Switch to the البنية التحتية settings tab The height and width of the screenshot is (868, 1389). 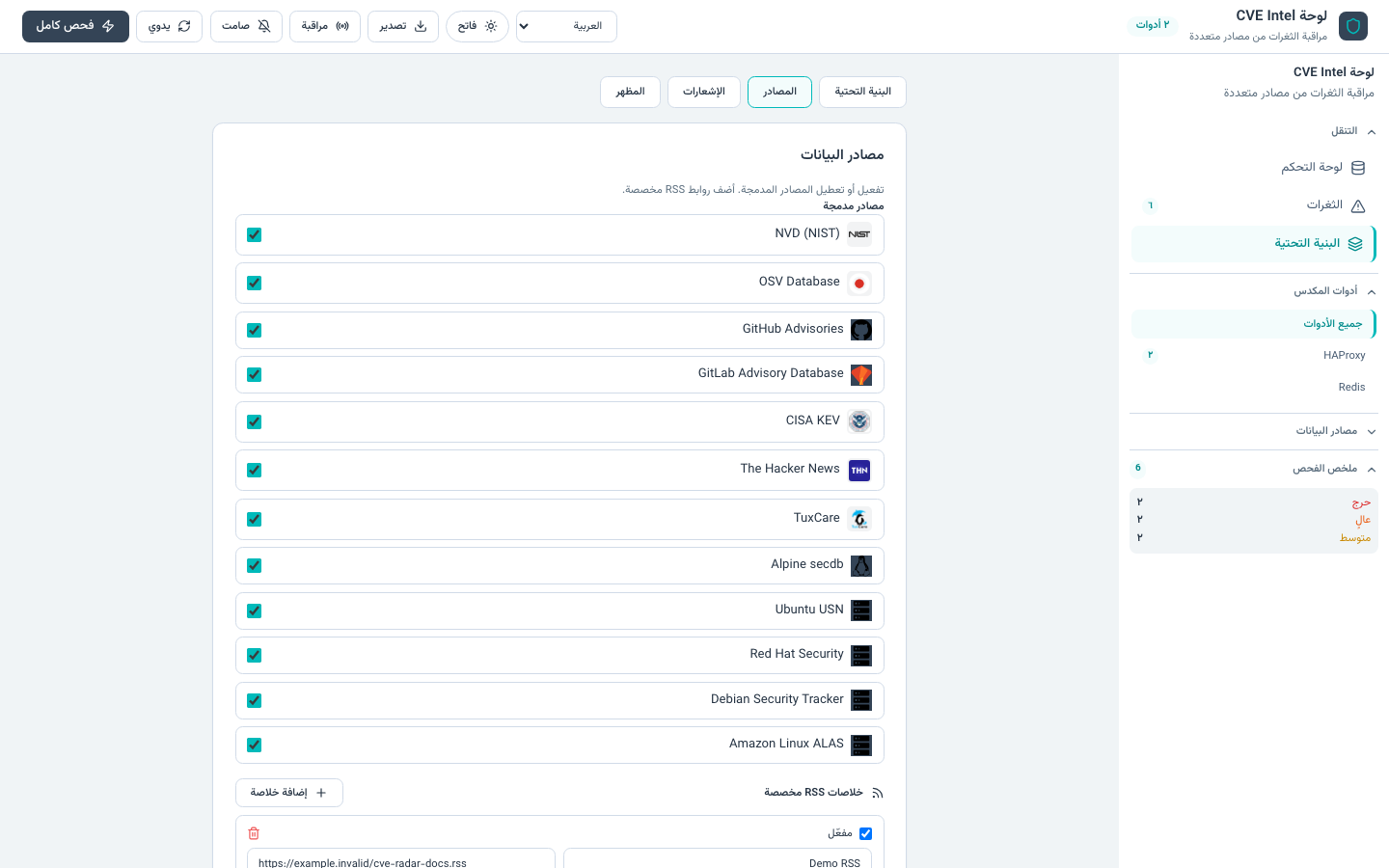pyautogui.click(x=862, y=92)
